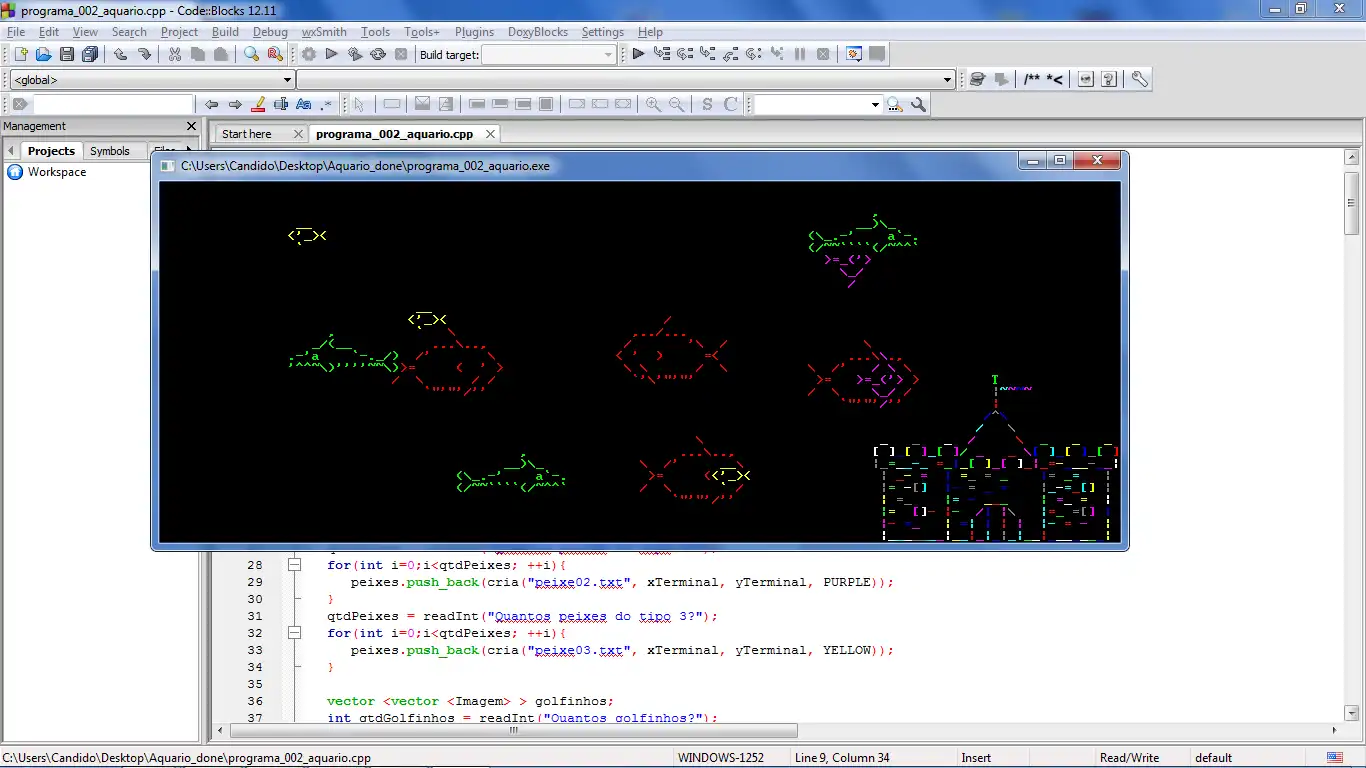The height and width of the screenshot is (768, 1366).
Task: Click the Save all files icon
Action: coord(91,54)
